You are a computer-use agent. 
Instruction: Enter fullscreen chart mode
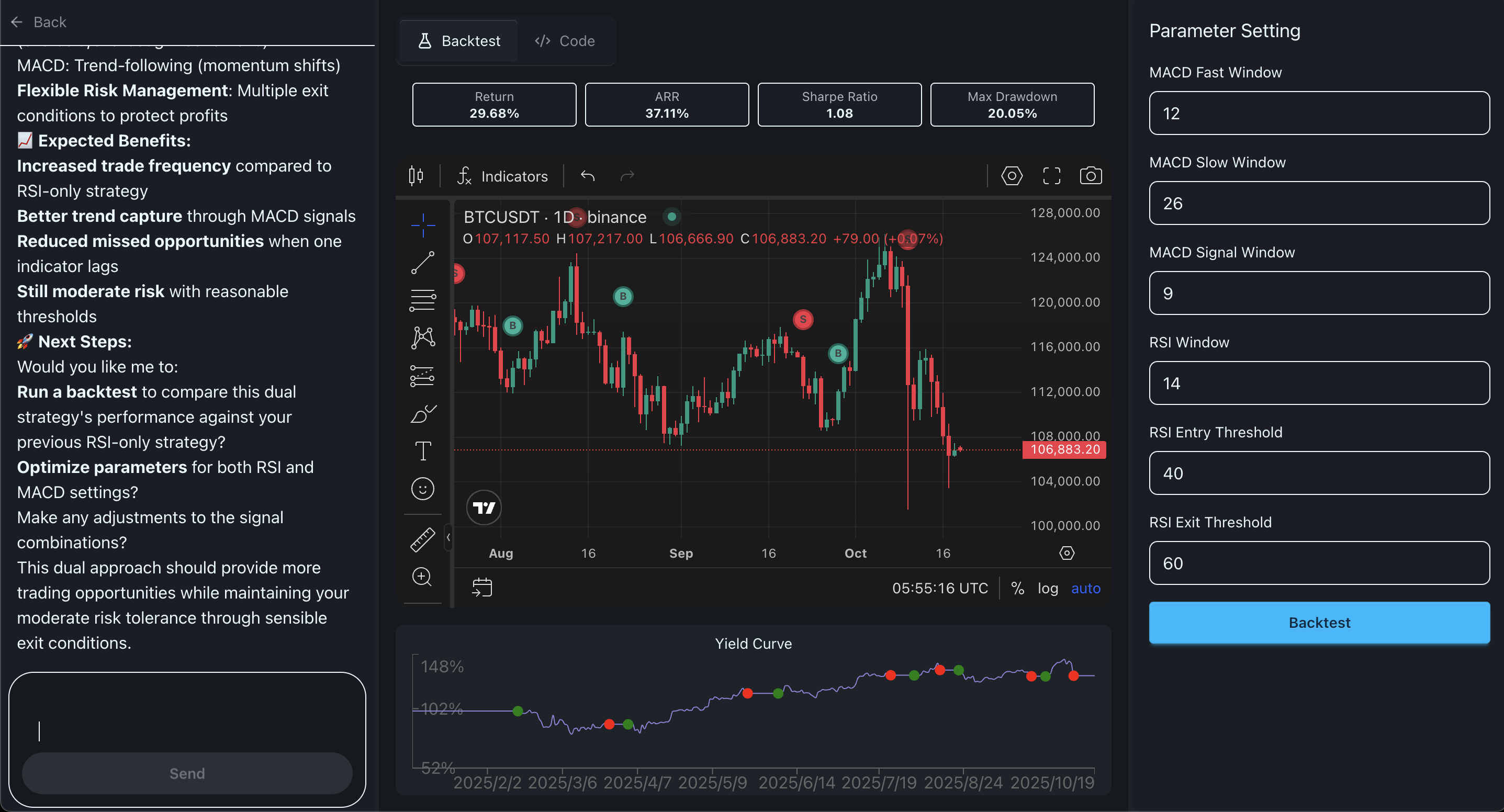pyautogui.click(x=1051, y=175)
